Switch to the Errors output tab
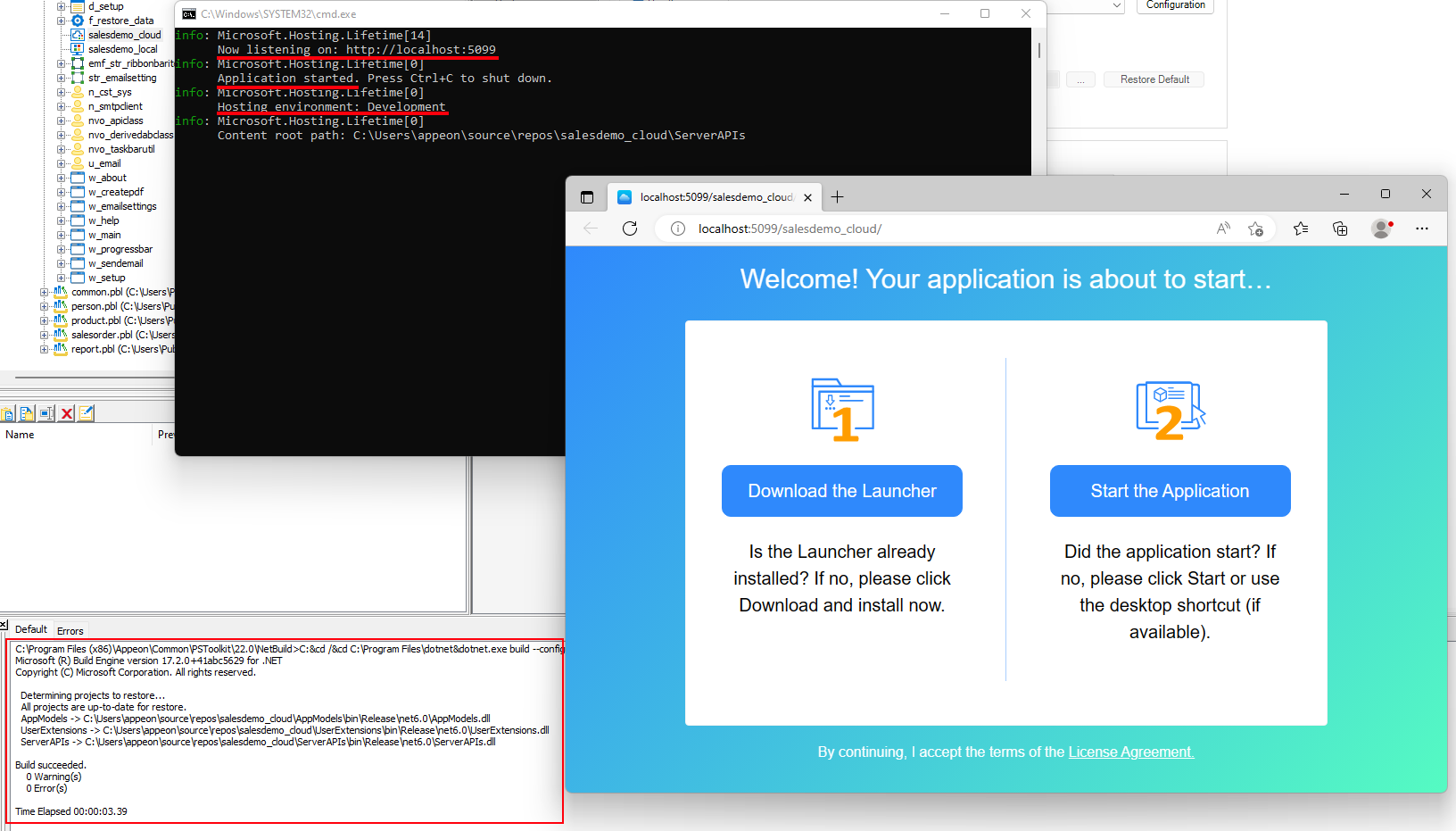The height and width of the screenshot is (831, 1456). pos(70,631)
